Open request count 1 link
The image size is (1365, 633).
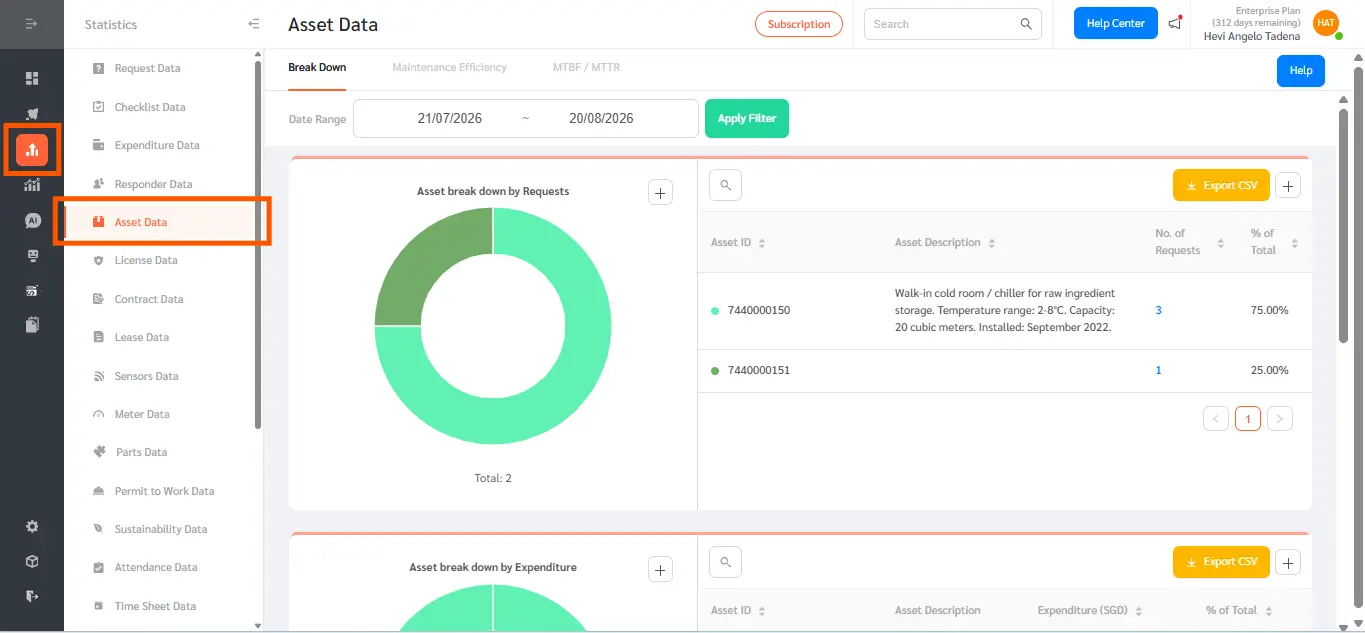1159,371
